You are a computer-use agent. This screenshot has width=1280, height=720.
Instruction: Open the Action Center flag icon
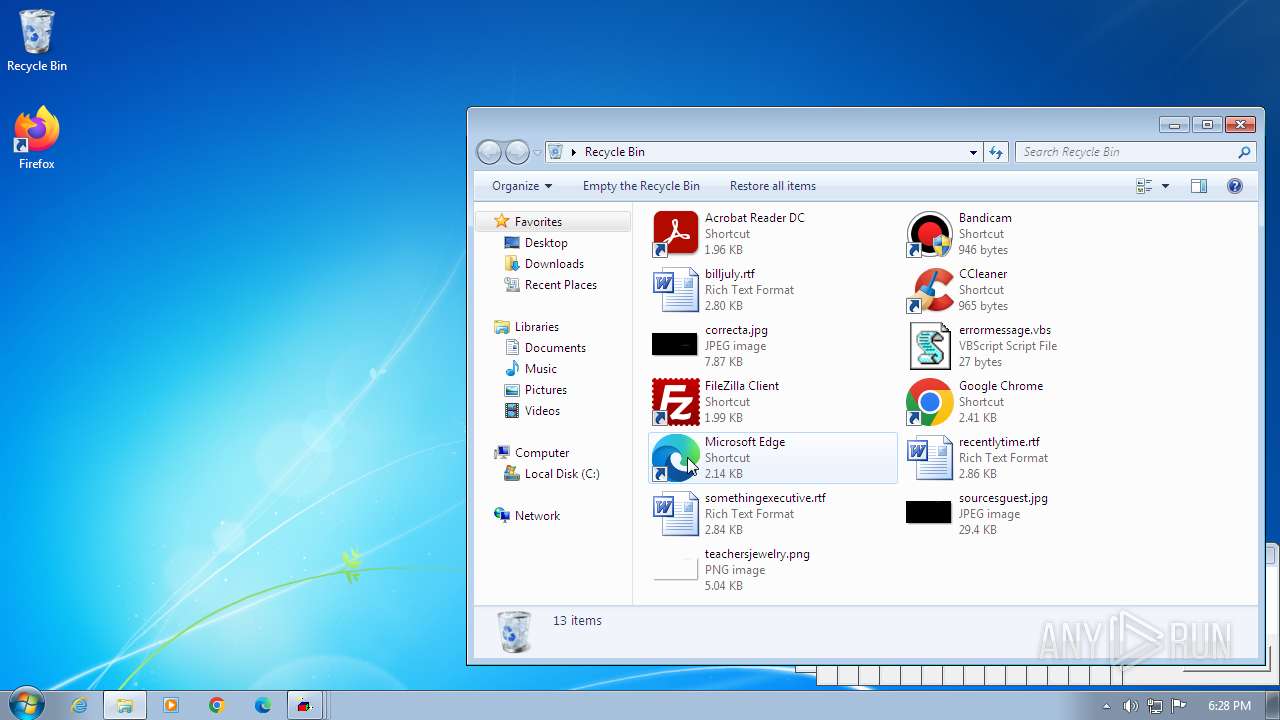point(1179,706)
